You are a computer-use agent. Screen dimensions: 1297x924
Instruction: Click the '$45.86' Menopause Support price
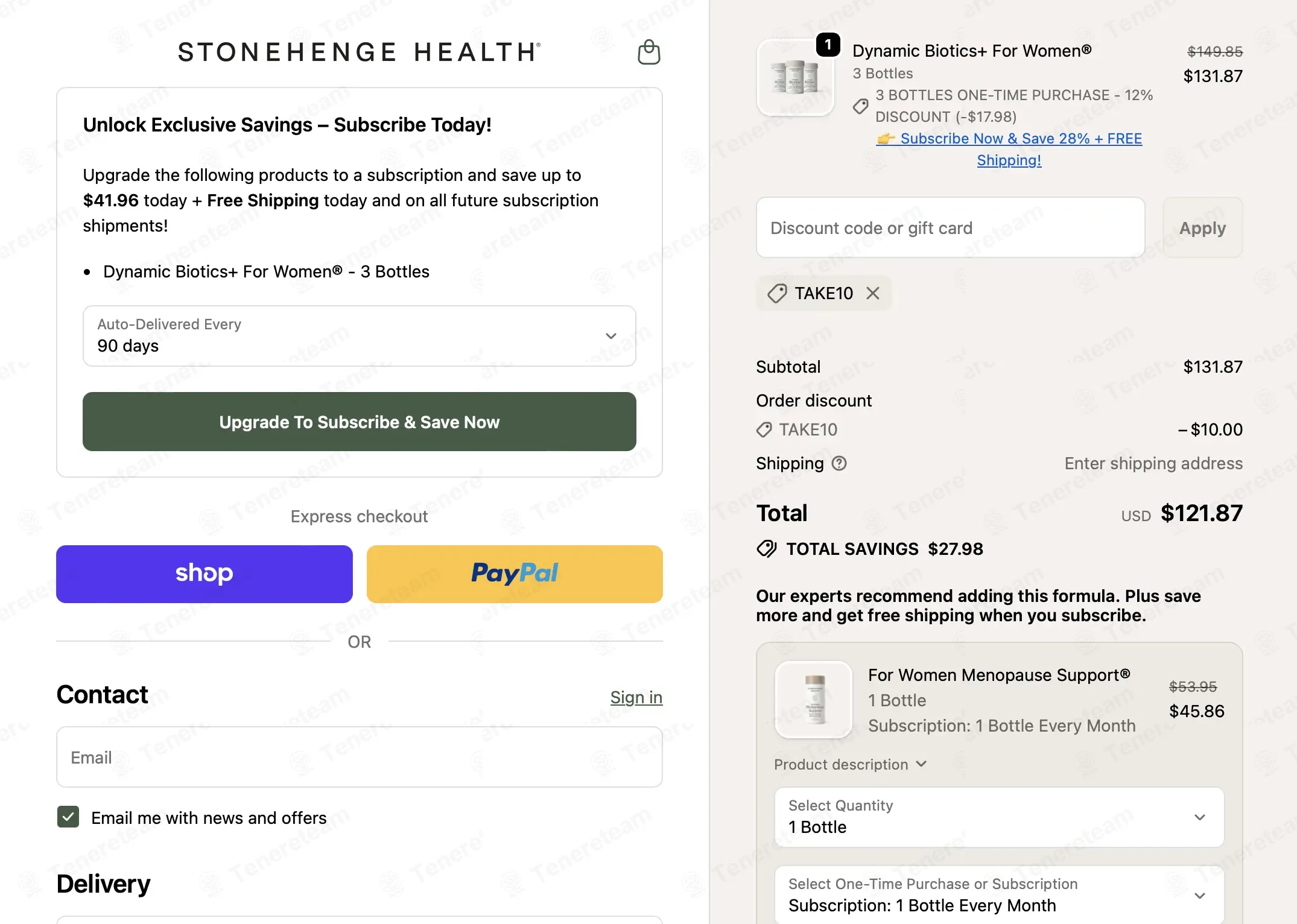1197,711
